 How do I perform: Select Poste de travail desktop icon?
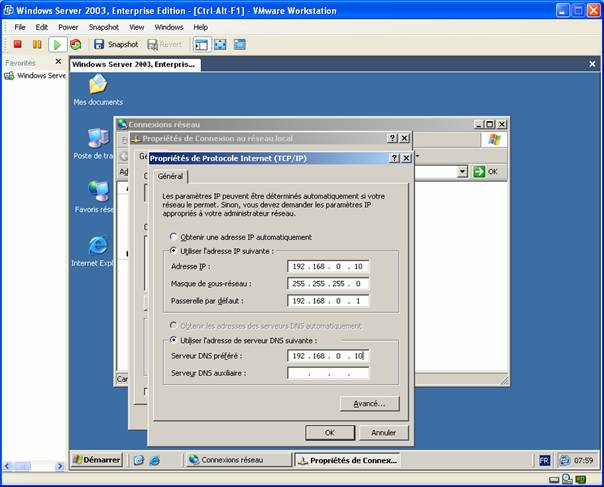(94, 144)
